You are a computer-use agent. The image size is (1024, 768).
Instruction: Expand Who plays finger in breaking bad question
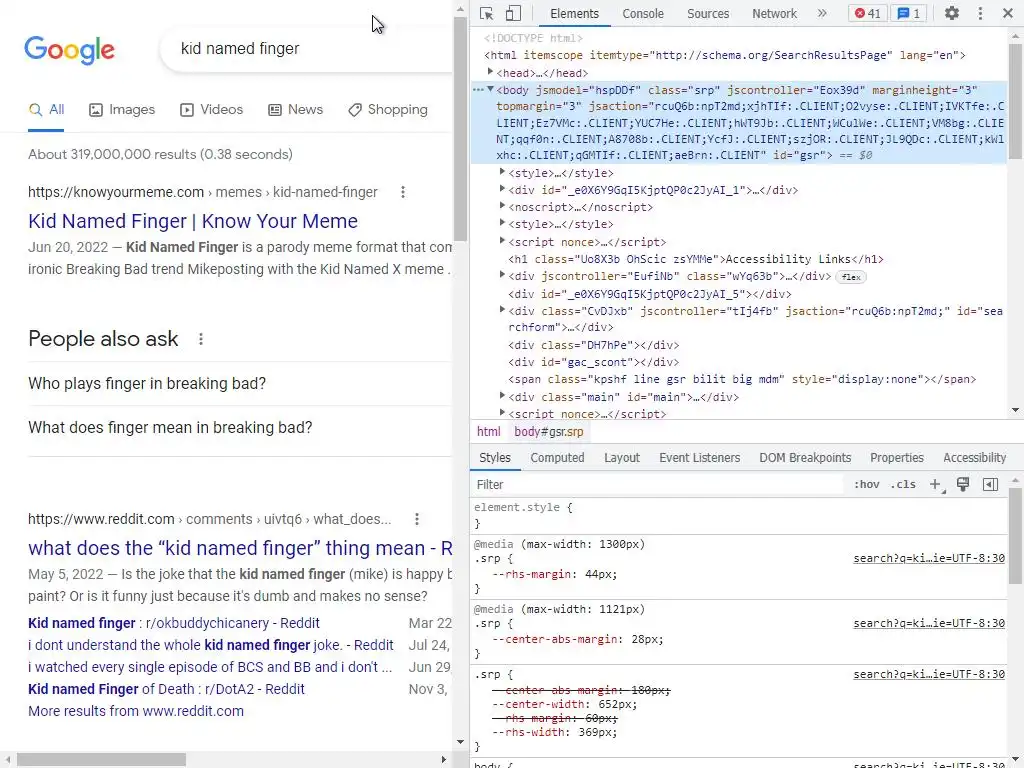click(x=240, y=383)
